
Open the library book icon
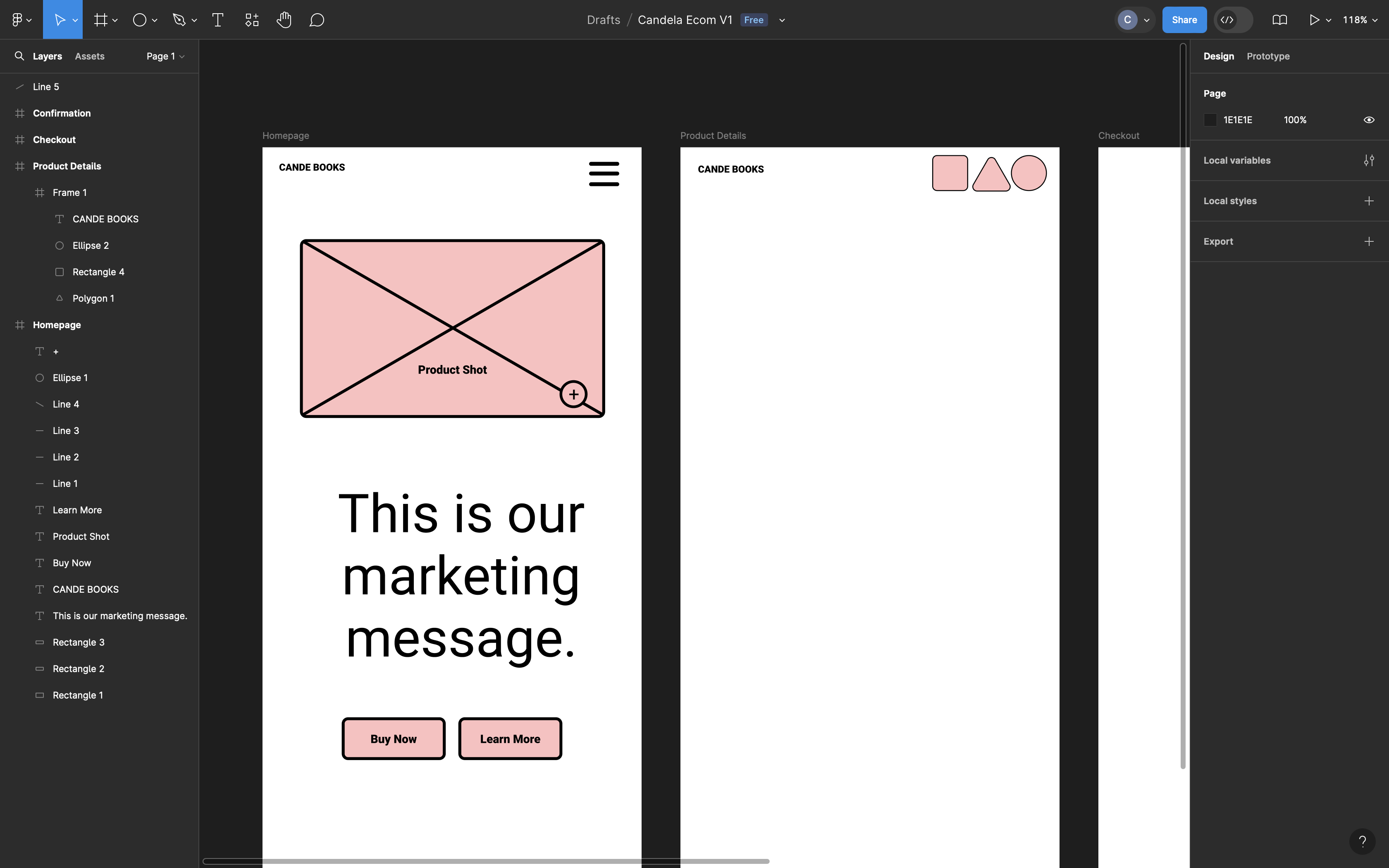click(1279, 19)
